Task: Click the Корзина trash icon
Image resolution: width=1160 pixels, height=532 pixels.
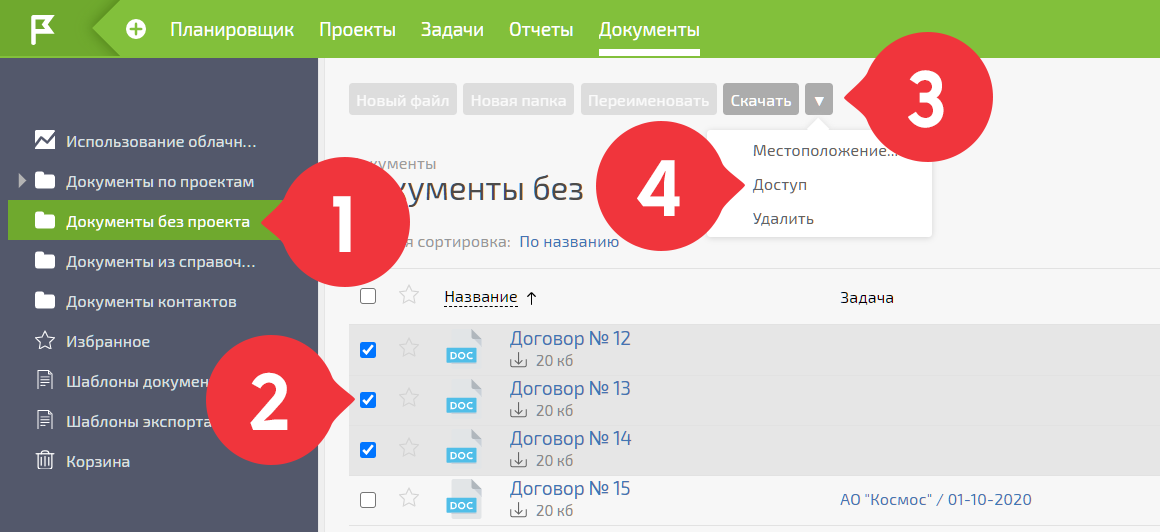Action: coord(45,460)
